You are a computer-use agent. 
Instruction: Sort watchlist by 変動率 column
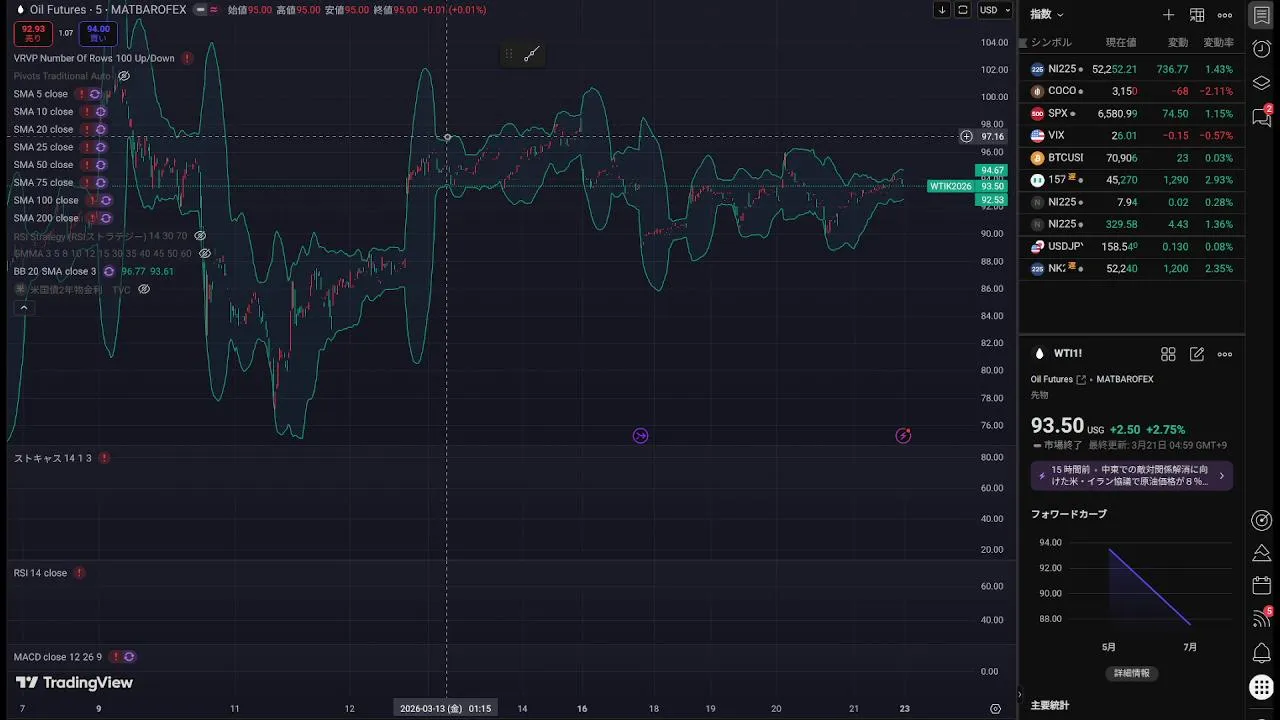1218,43
